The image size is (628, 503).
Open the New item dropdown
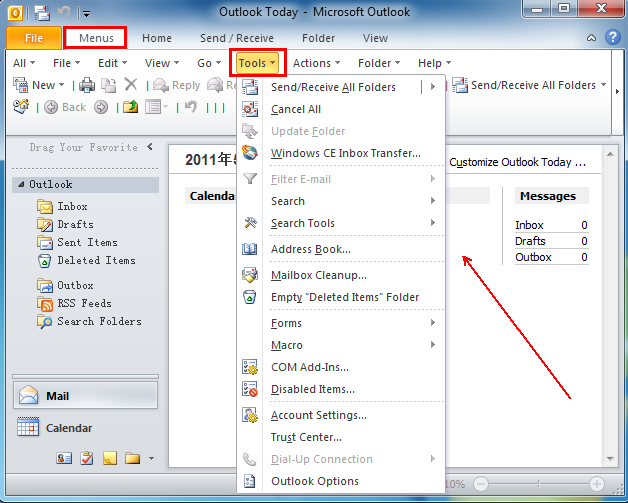[x=39, y=85]
